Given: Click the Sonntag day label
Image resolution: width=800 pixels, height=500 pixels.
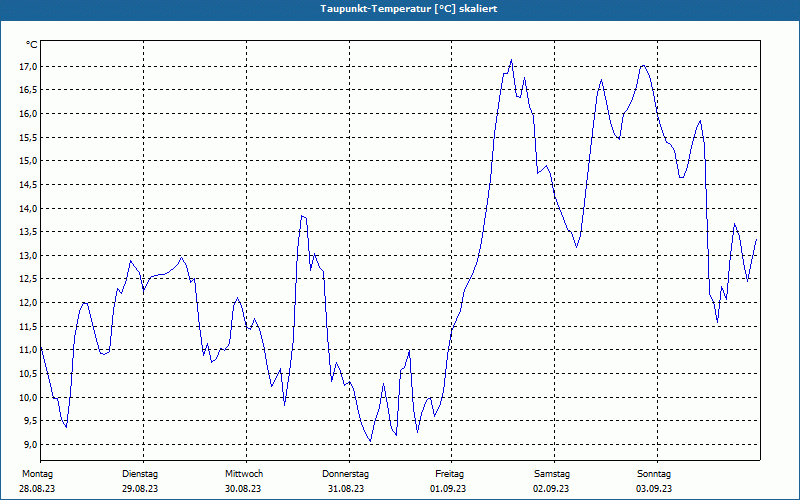Looking at the screenshot, I should tap(654, 474).
